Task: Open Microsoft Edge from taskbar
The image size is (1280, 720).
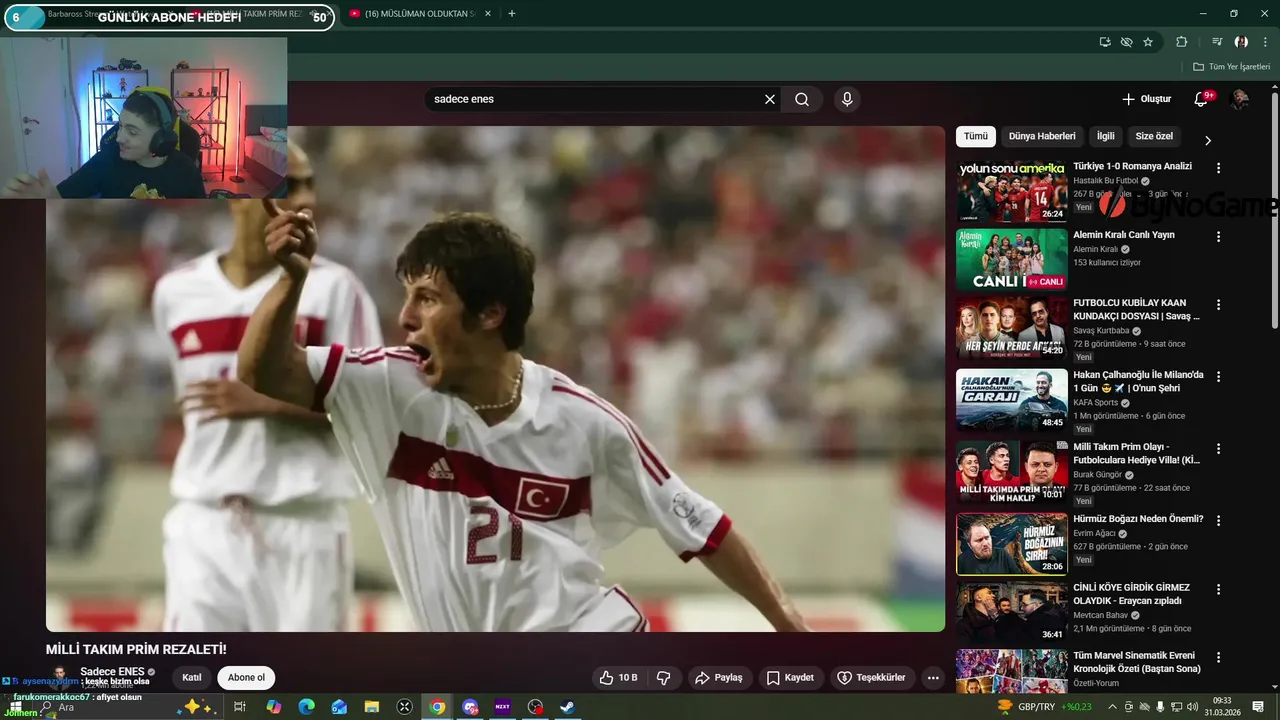Action: click(306, 707)
